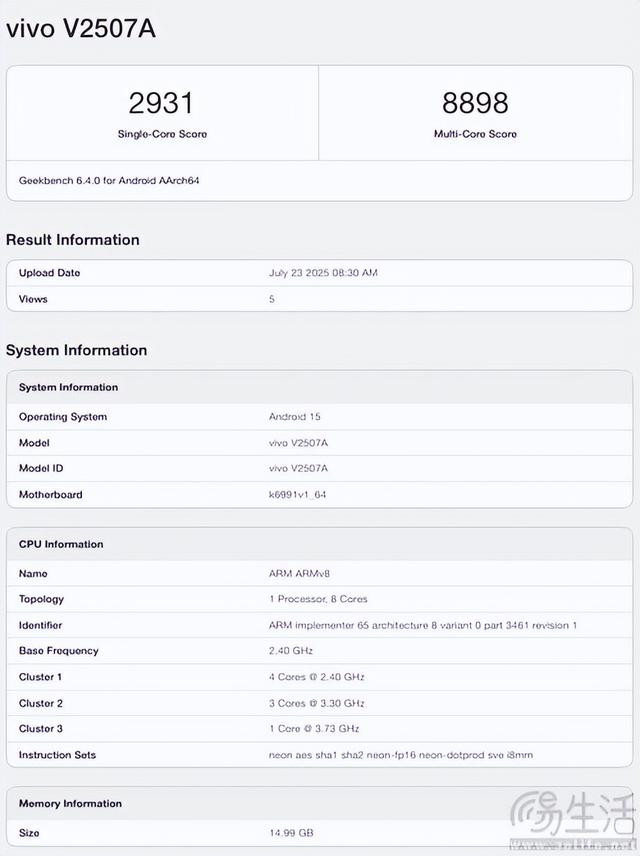This screenshot has height=856, width=640.
Task: Click the Single-Core Score label
Action: click(x=162, y=134)
